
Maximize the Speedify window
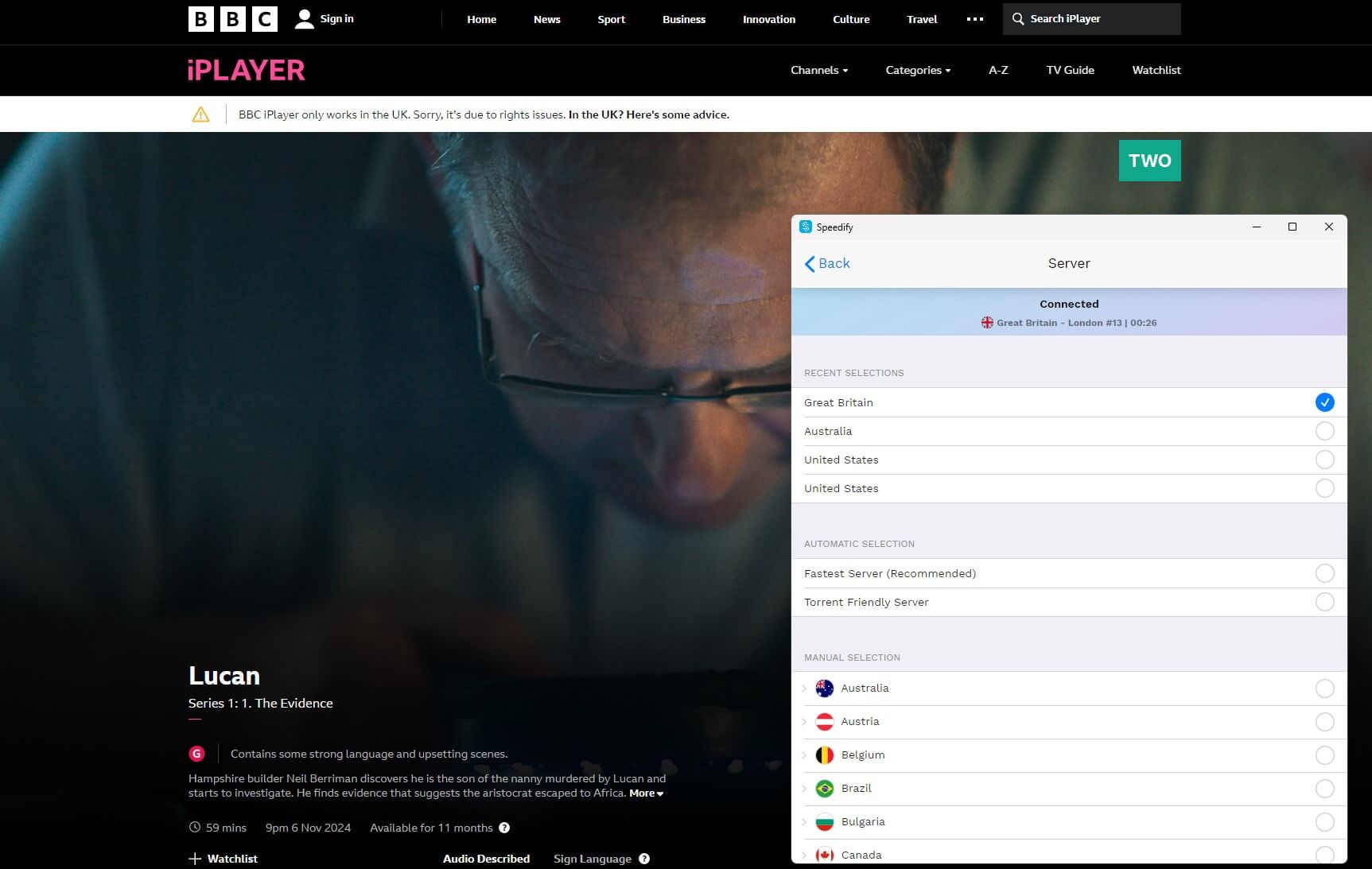point(1292,227)
